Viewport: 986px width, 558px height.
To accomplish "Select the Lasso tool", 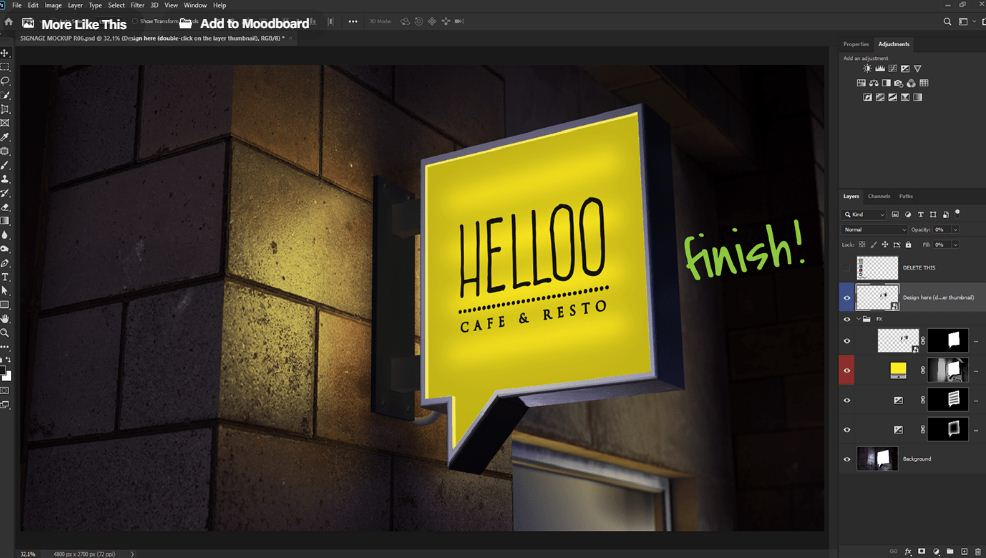I will tap(5, 81).
